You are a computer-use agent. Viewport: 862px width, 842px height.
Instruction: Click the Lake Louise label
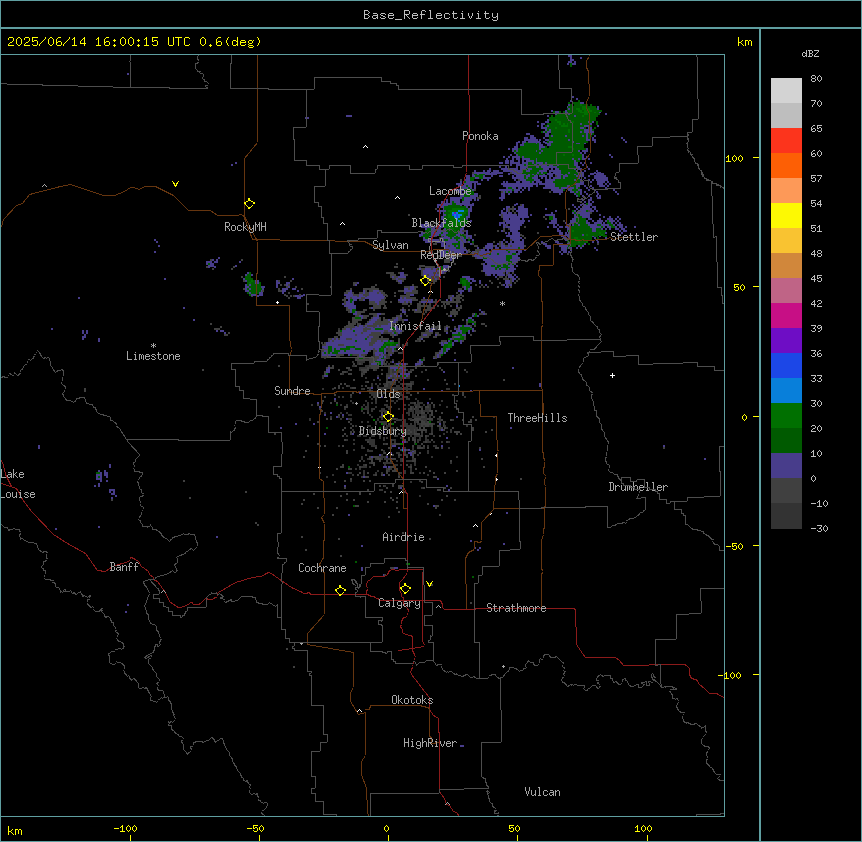tap(16, 484)
